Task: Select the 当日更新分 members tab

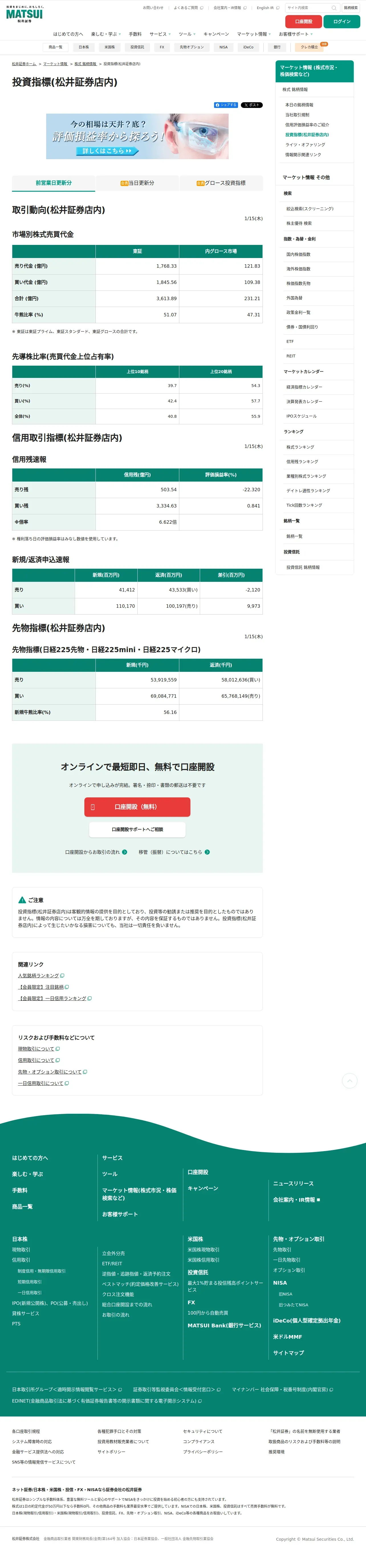Action: pyautogui.click(x=137, y=183)
